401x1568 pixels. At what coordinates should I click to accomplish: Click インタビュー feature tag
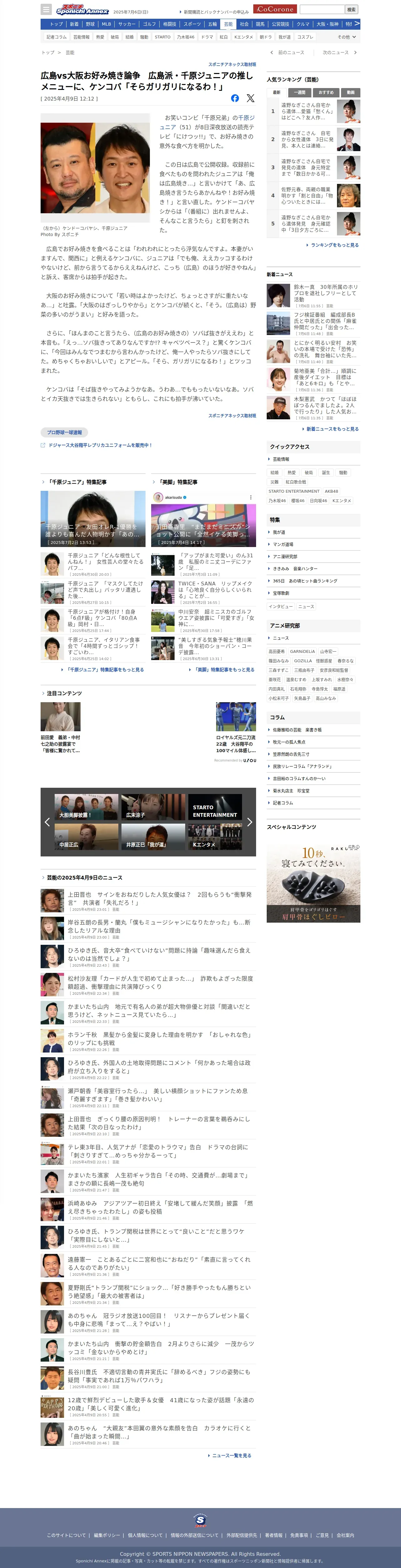pos(281,606)
